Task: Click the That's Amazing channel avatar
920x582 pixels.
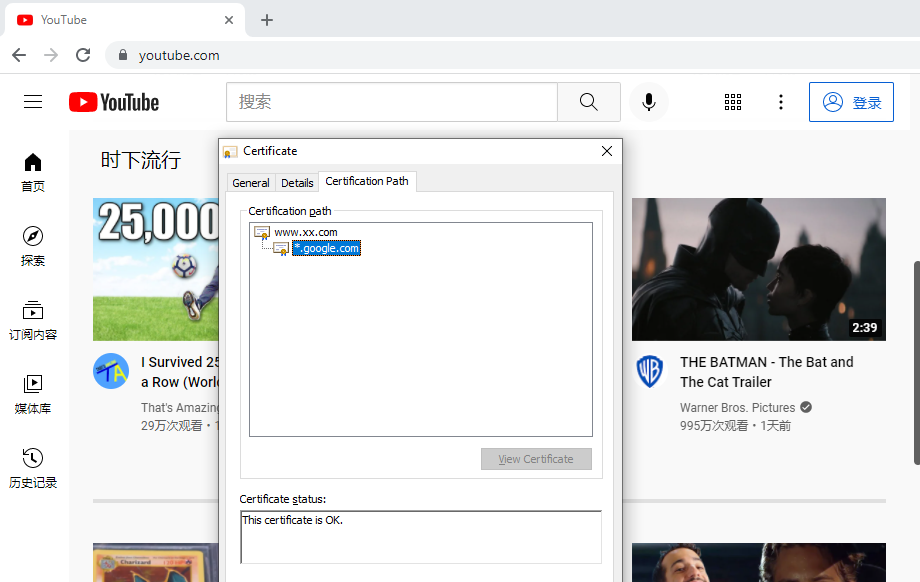Action: (111, 371)
